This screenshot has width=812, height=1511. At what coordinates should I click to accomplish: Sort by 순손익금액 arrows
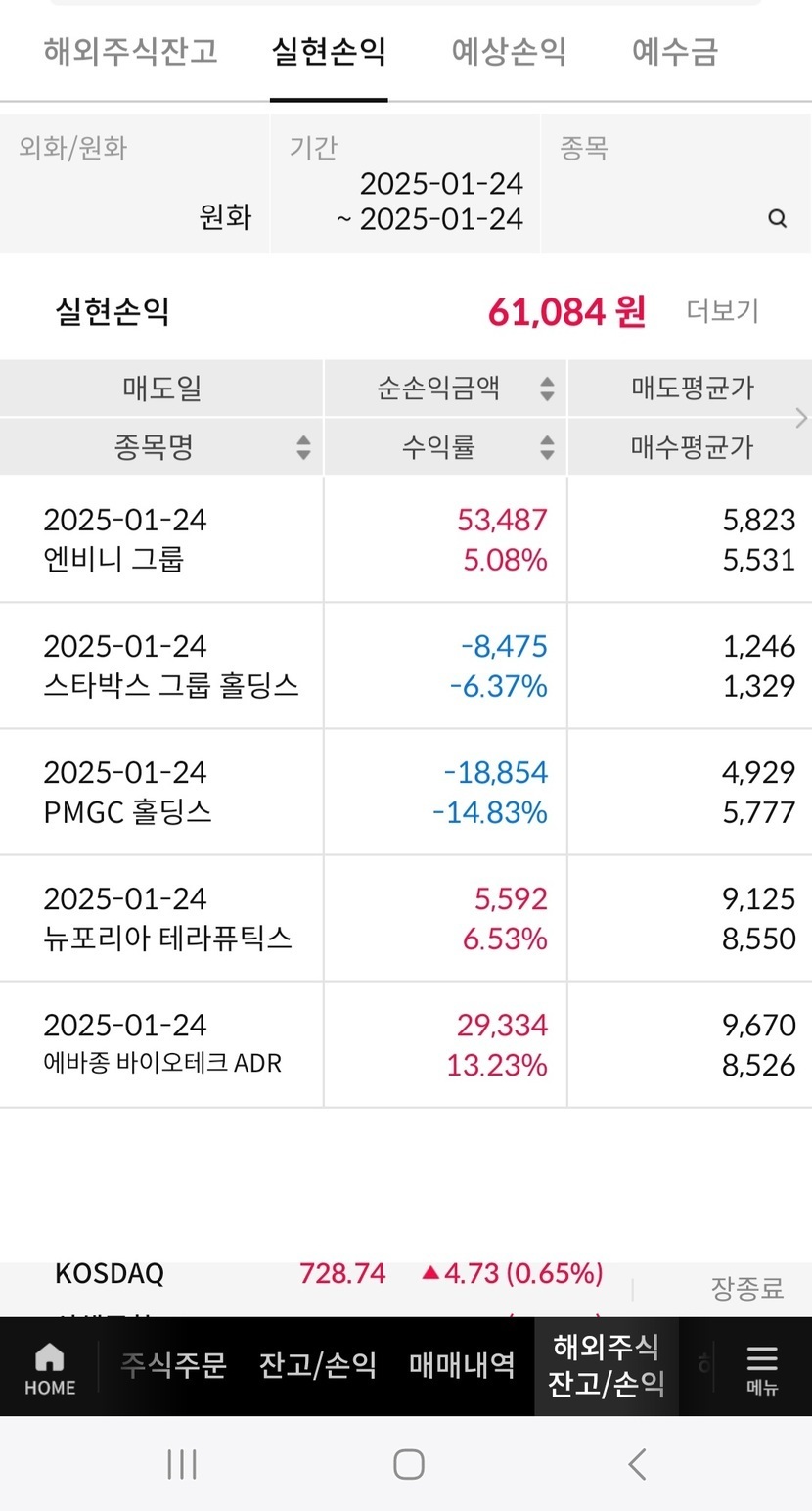click(547, 389)
